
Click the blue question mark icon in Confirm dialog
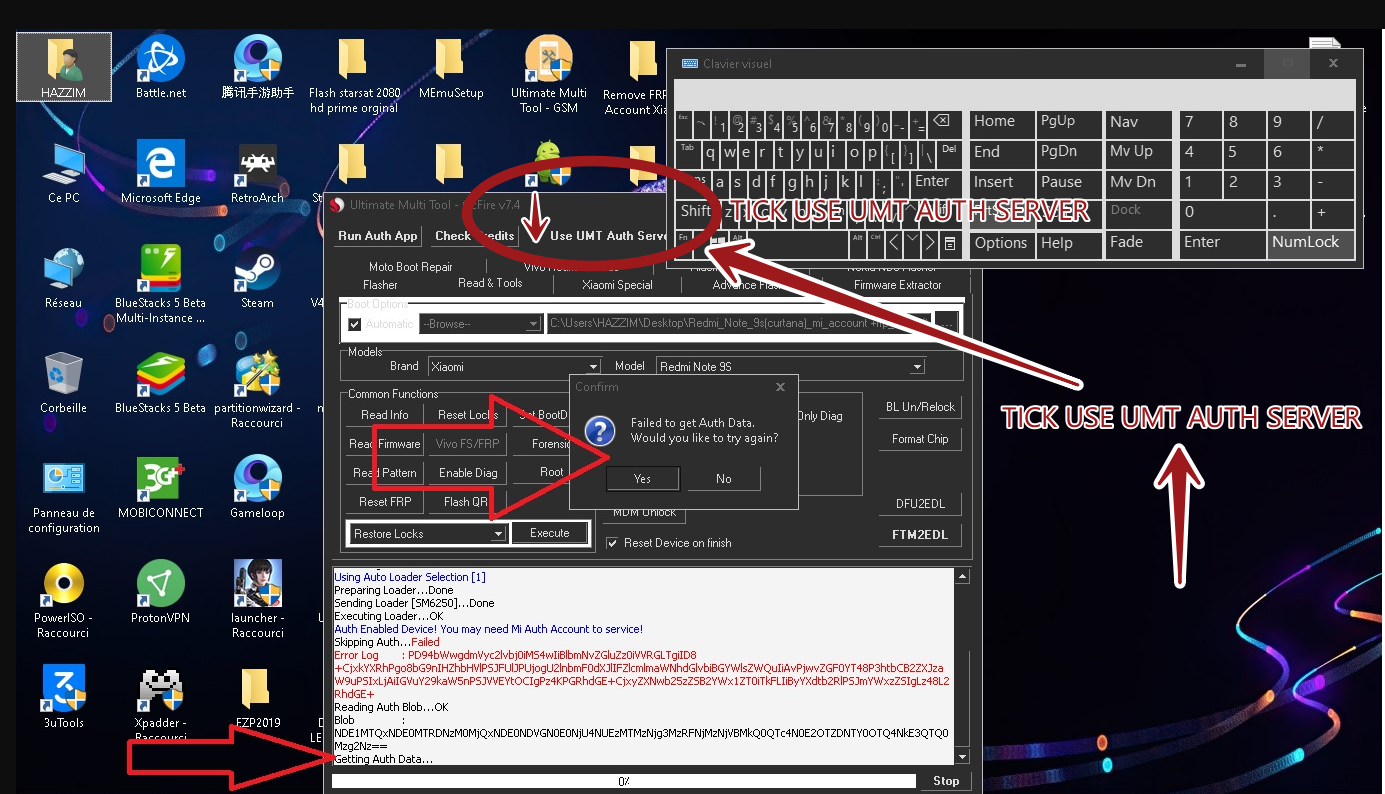(599, 431)
